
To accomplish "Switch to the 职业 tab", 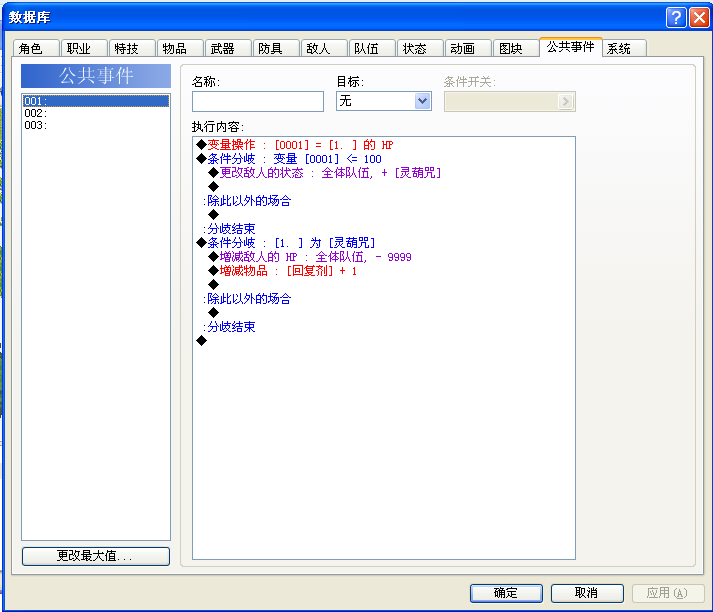I will coord(84,48).
